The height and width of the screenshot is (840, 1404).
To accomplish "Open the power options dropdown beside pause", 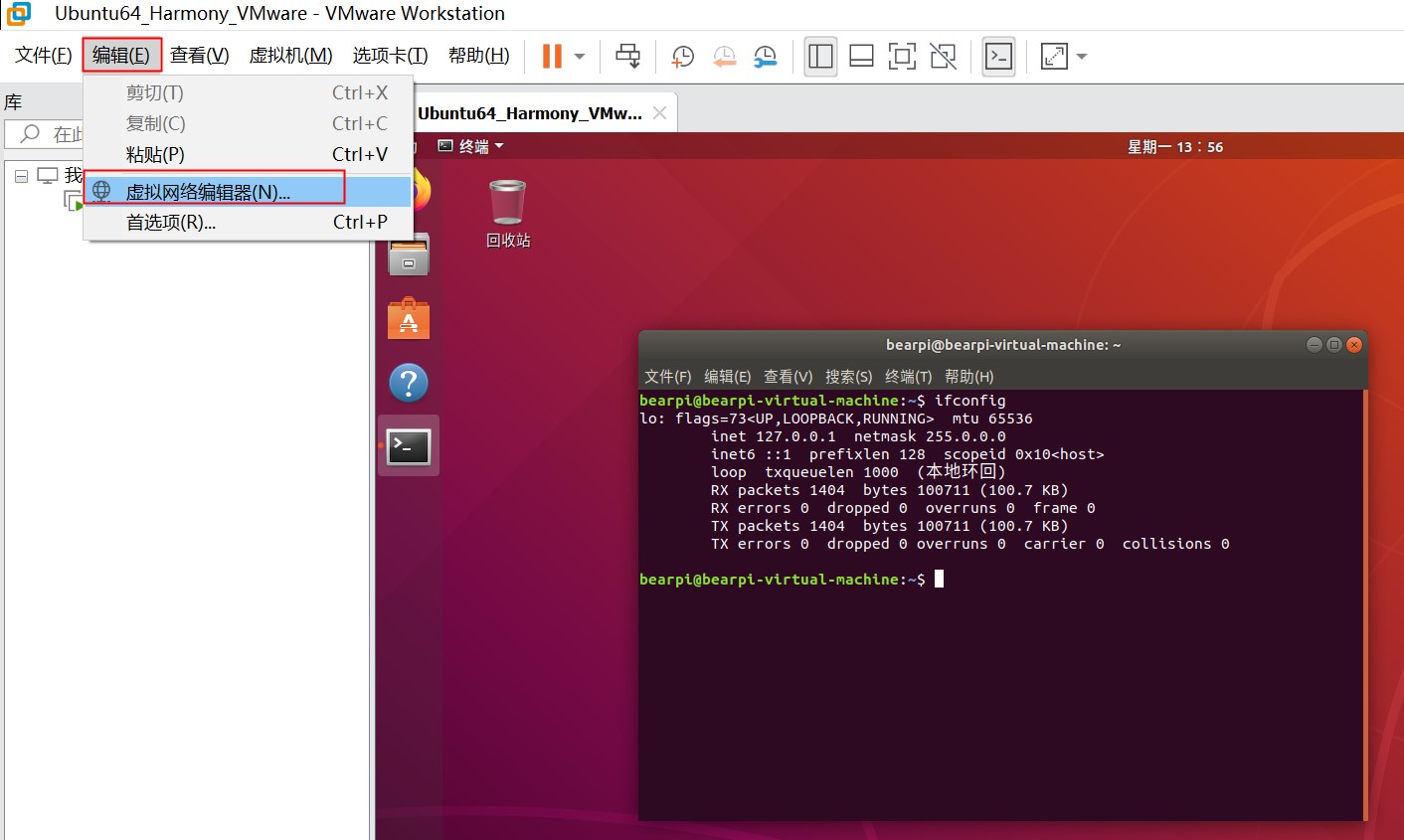I will pyautogui.click(x=580, y=57).
